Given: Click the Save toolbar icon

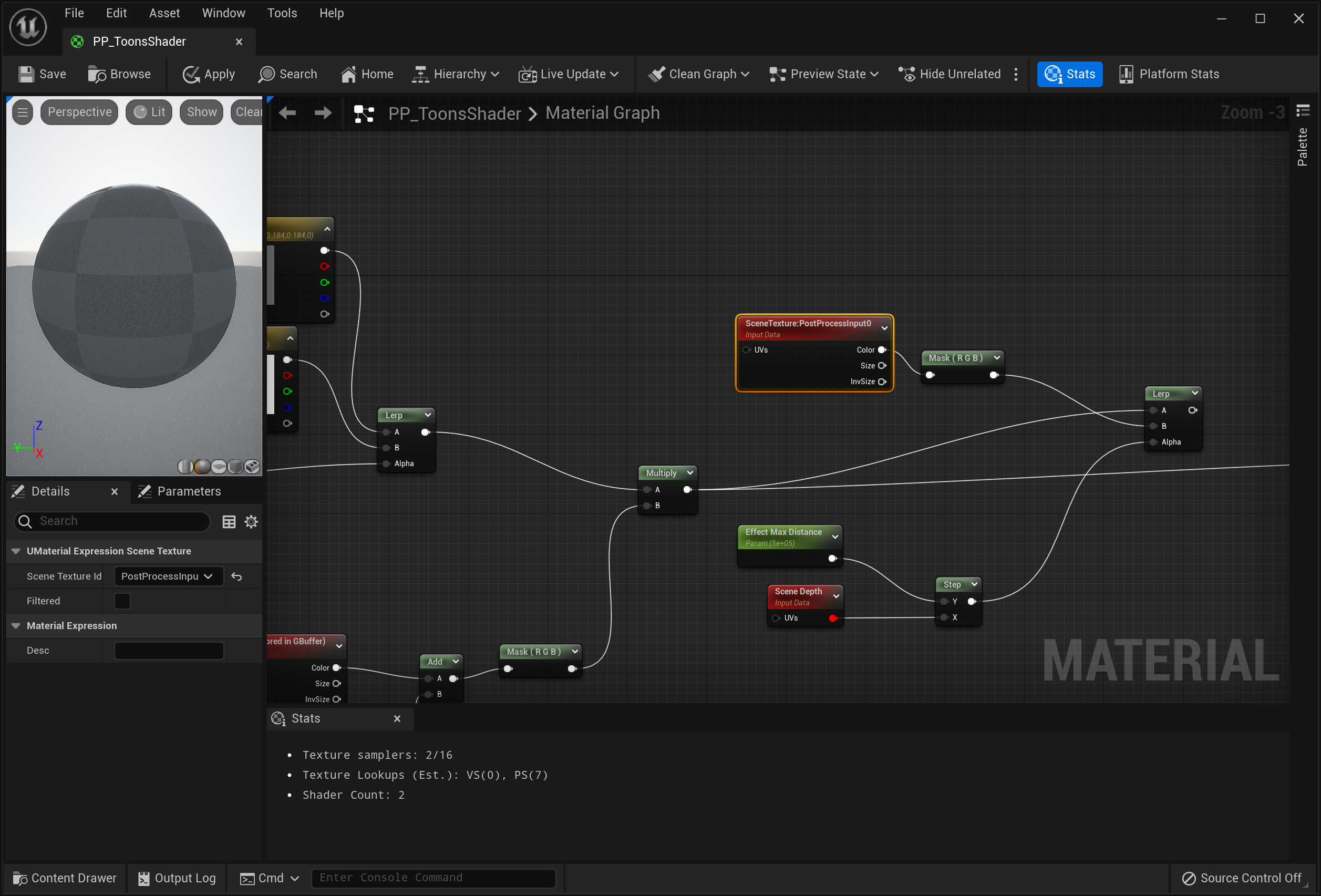Looking at the screenshot, I should (x=26, y=75).
